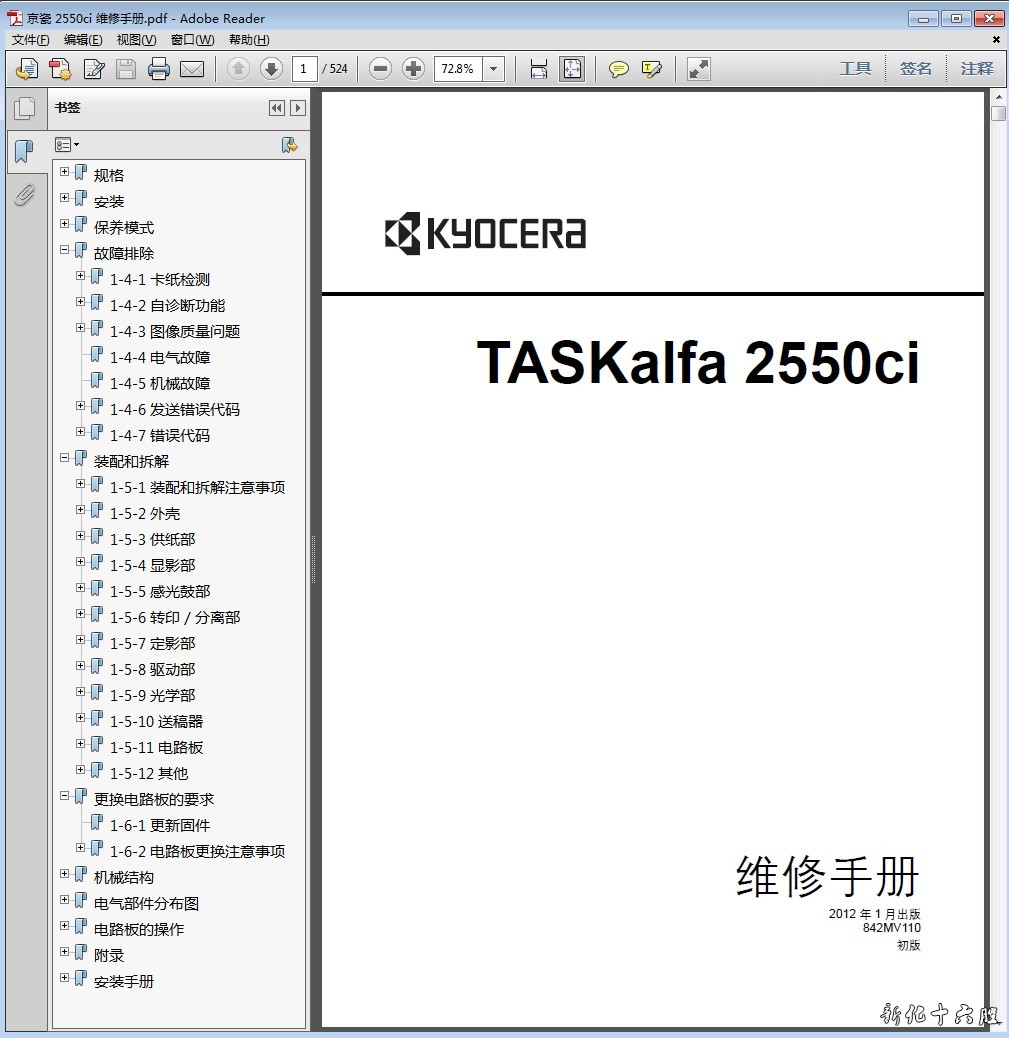Open the attachments paperclip panel
The image size is (1009, 1038).
24,194
